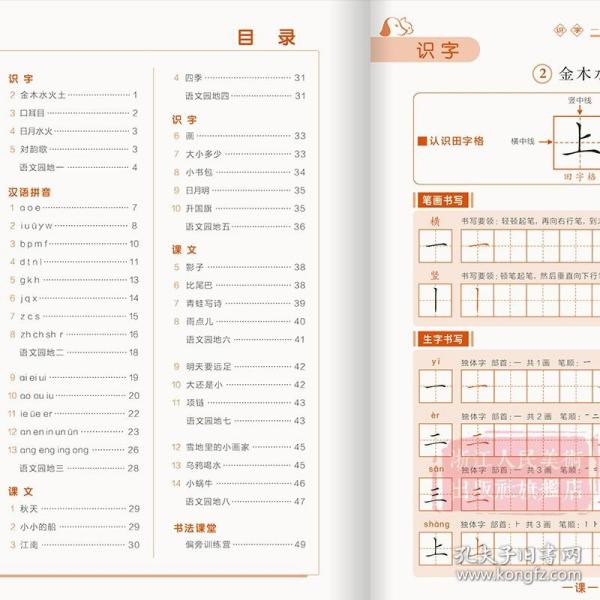Screen dimensions: 600x600
Task: Click the 目录 title at the top
Action: tap(266, 38)
